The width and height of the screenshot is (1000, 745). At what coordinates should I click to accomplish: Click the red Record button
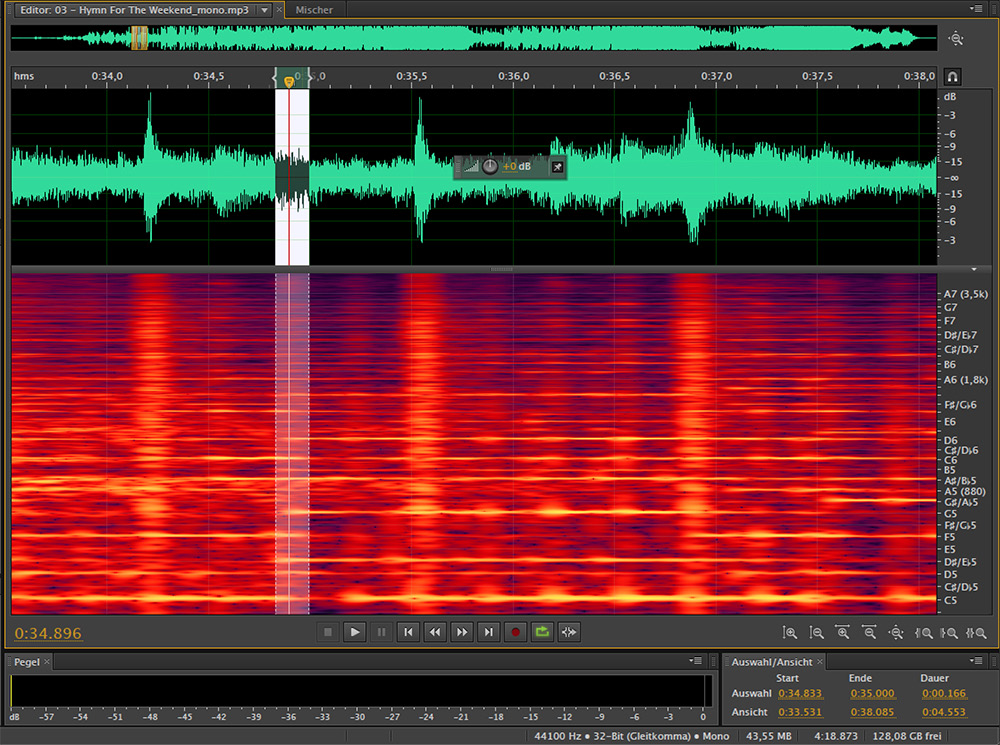[x=516, y=632]
